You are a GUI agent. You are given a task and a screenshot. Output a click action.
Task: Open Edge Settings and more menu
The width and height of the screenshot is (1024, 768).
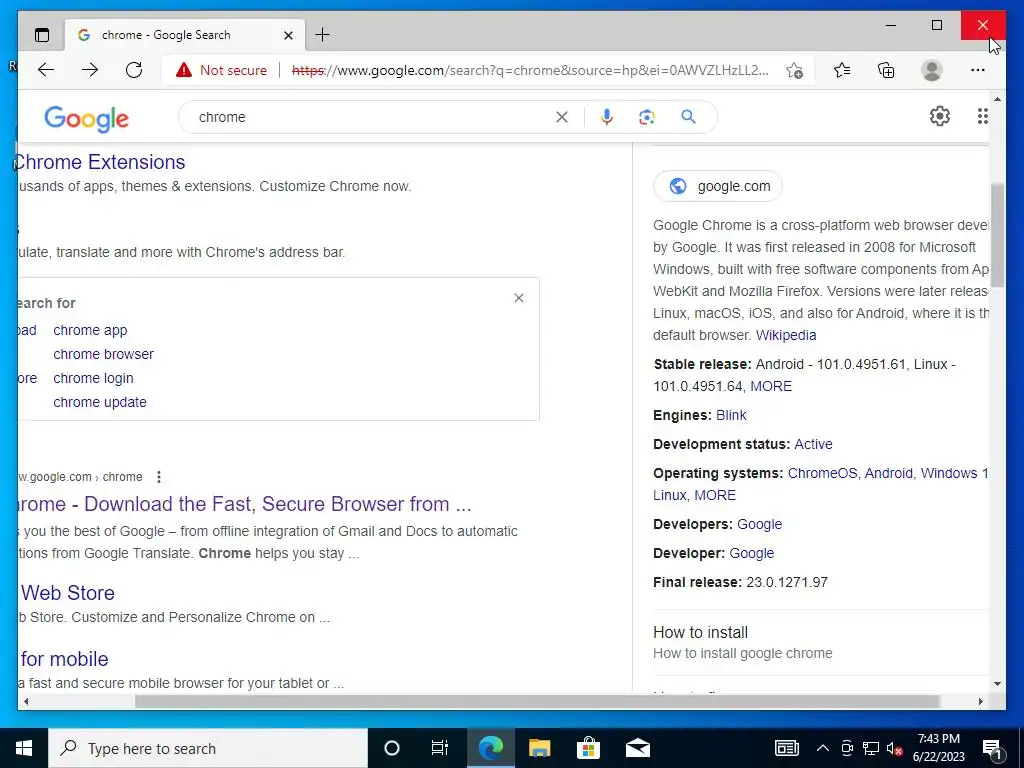978,70
